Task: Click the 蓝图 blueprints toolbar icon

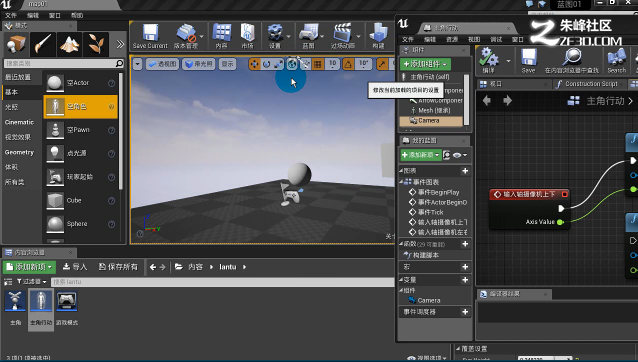Action: tap(309, 33)
